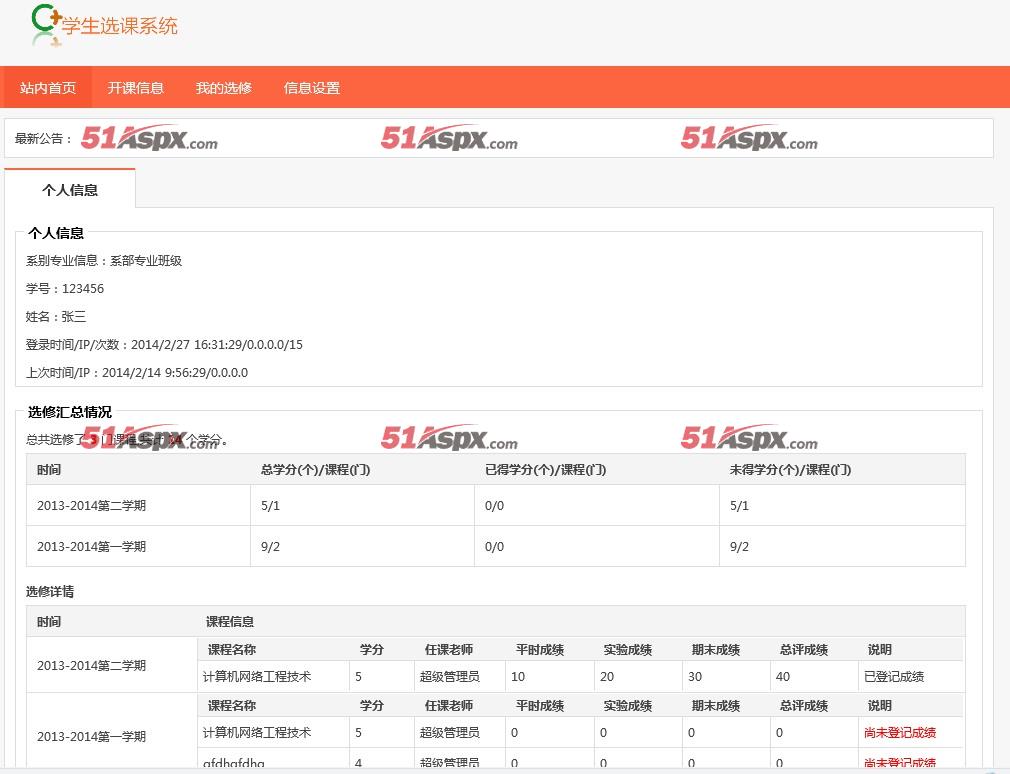Click the 未得学分(个)/课程(门) column header

click(x=790, y=470)
